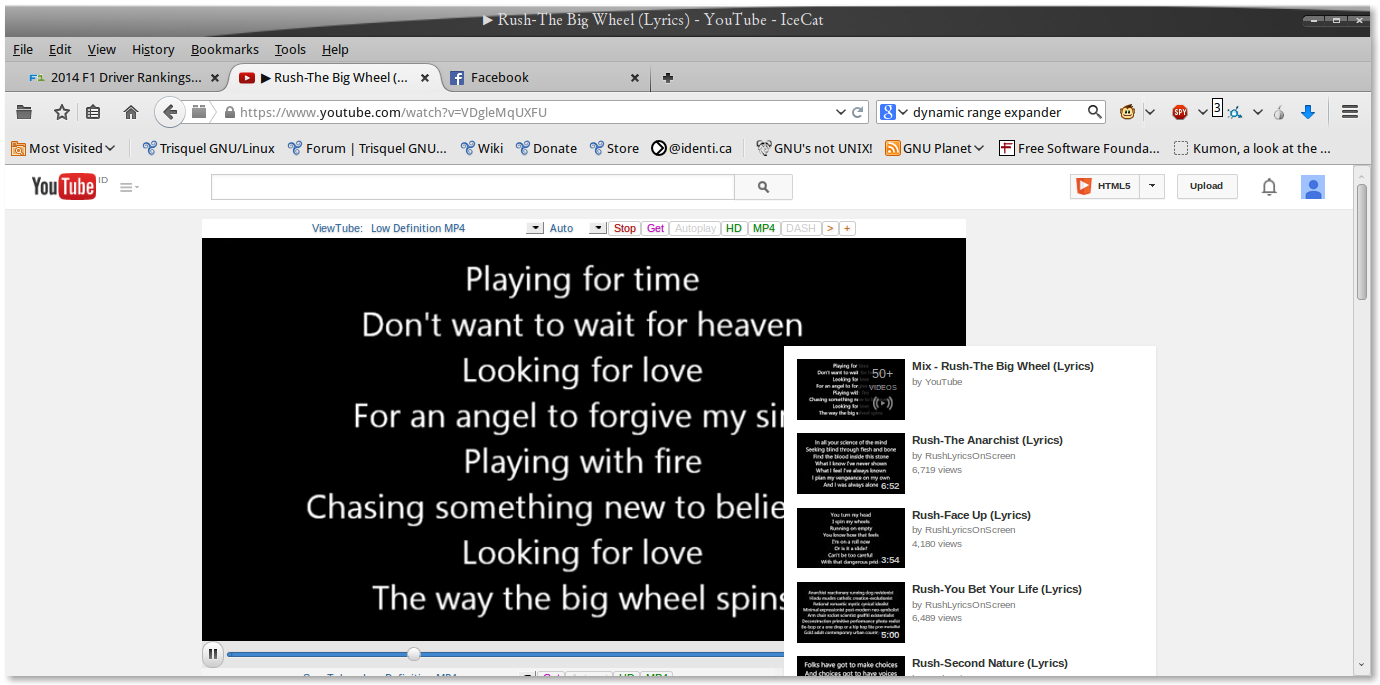Switch to the Facebook tab
Screen dimensions: 1380x685
click(x=500, y=77)
